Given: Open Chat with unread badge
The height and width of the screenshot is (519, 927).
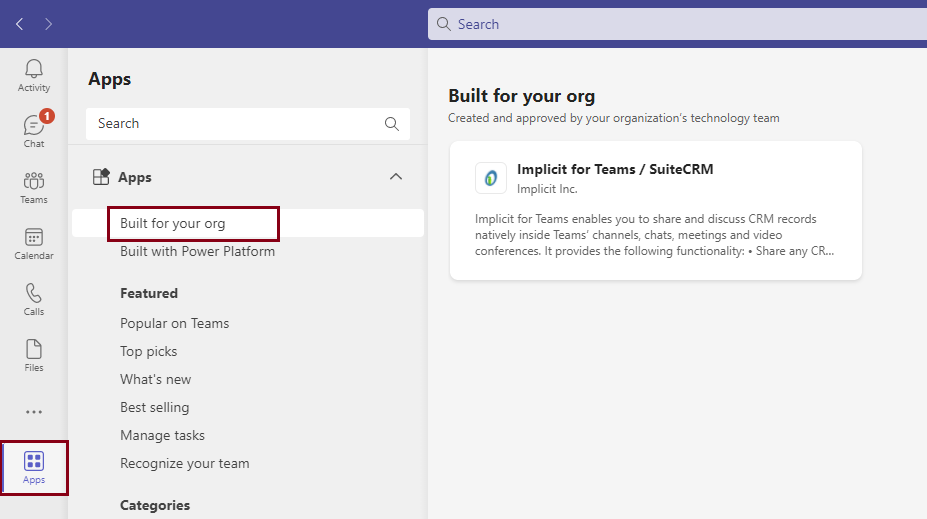Looking at the screenshot, I should 34,130.
